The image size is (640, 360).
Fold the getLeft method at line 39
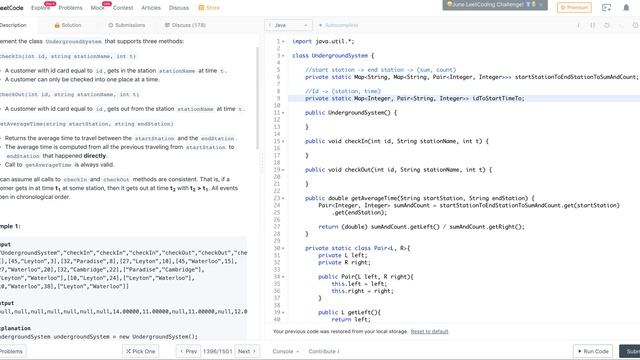point(284,313)
